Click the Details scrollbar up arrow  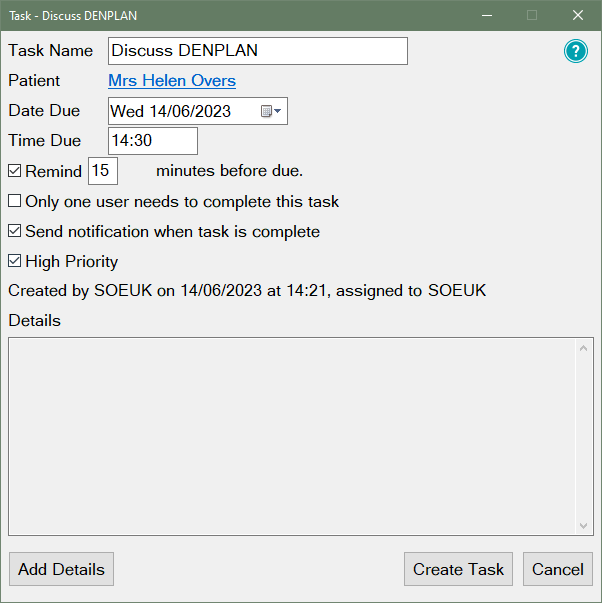pos(584,348)
